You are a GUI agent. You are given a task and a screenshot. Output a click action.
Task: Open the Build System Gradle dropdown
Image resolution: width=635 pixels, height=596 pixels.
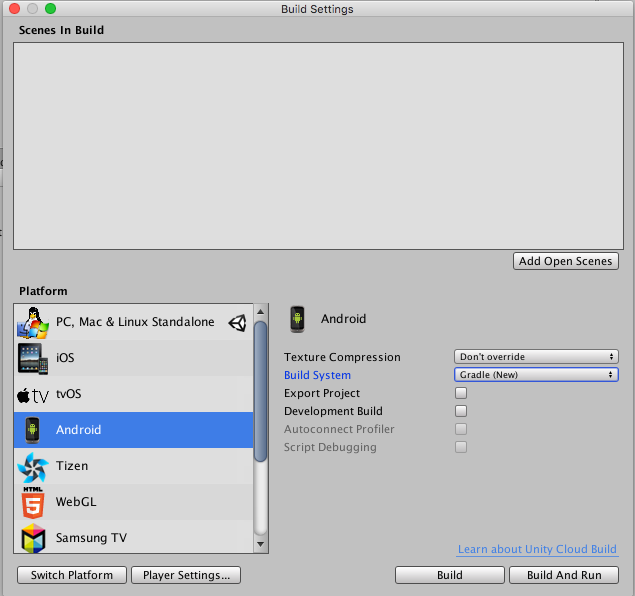coord(536,375)
